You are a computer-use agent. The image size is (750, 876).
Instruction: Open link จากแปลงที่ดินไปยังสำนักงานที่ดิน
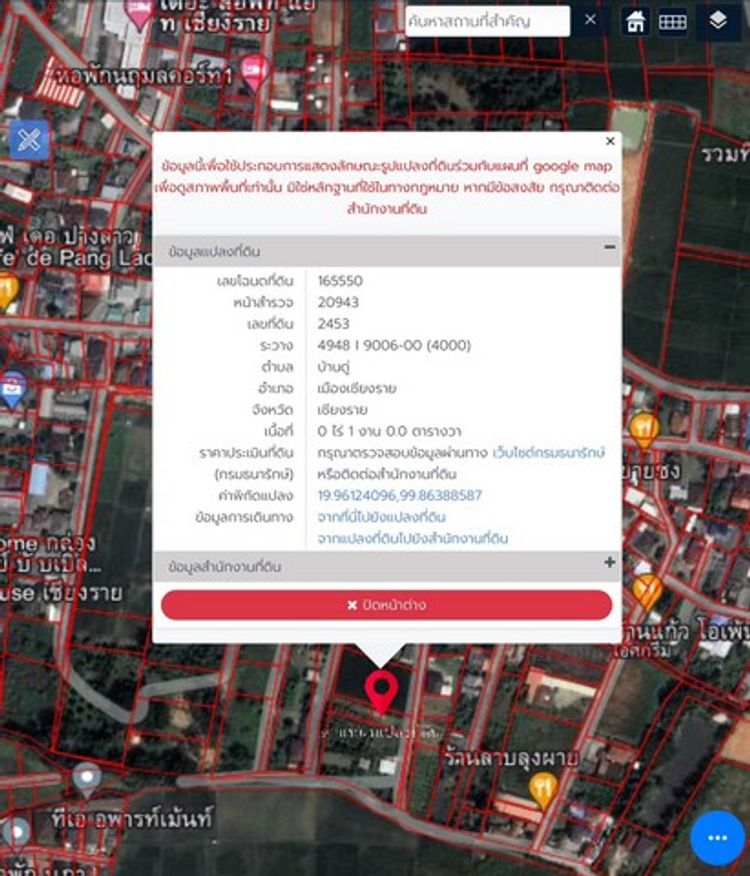coord(412,538)
